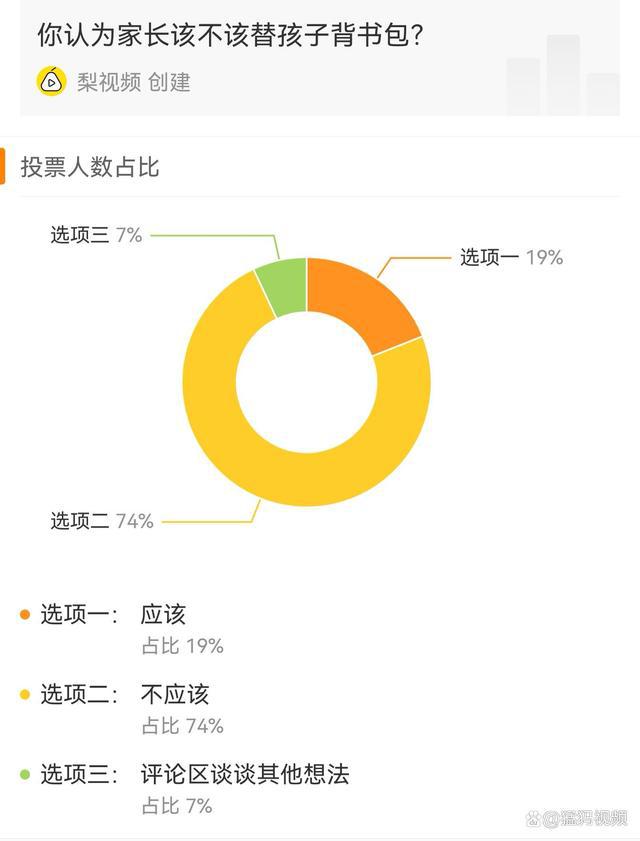The height and width of the screenshot is (841, 640).
Task: Click the 投票人数占比 section header
Action: 90,167
